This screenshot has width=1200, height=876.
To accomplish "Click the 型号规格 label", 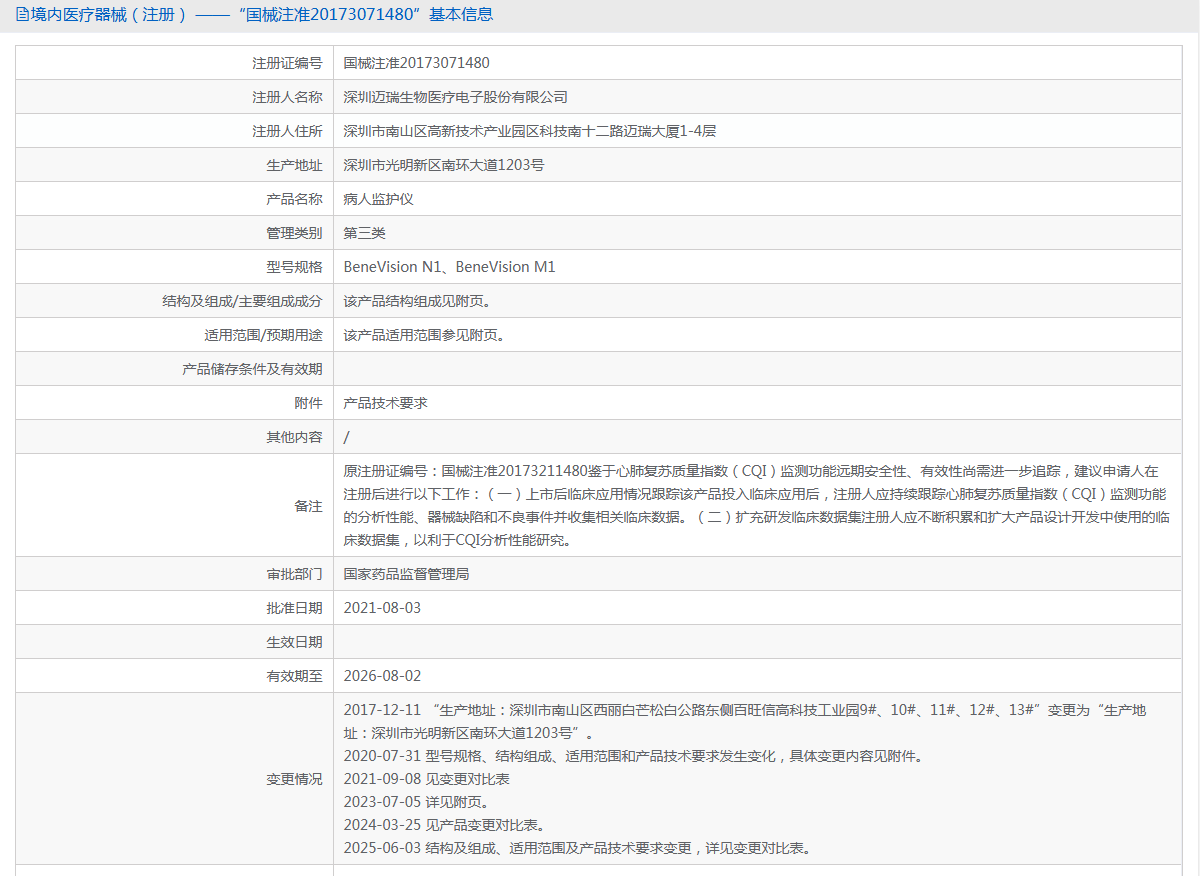I will point(294,267).
